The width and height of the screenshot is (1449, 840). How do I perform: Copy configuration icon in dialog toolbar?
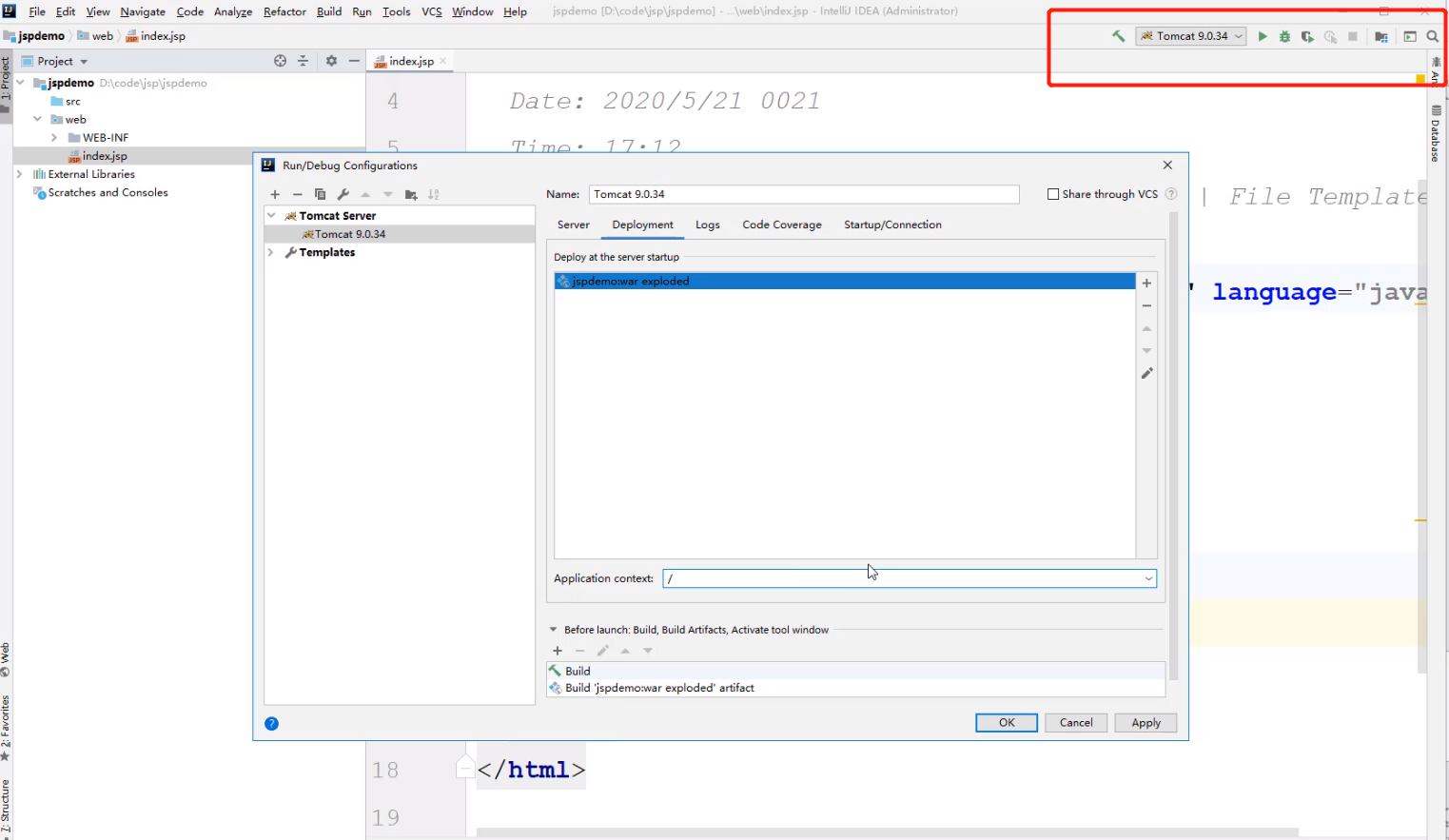320,194
